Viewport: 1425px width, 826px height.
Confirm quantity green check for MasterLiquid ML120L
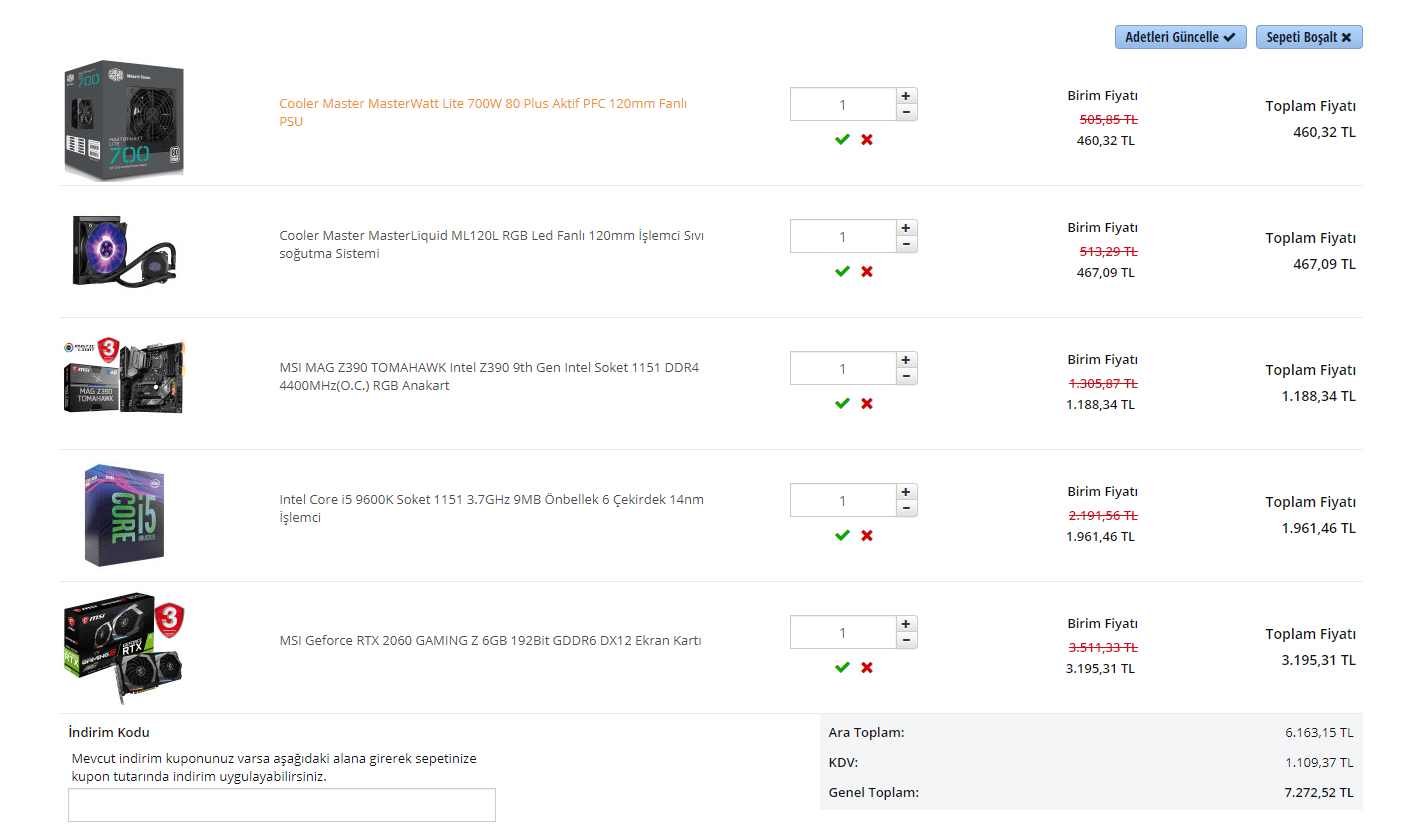tap(842, 271)
